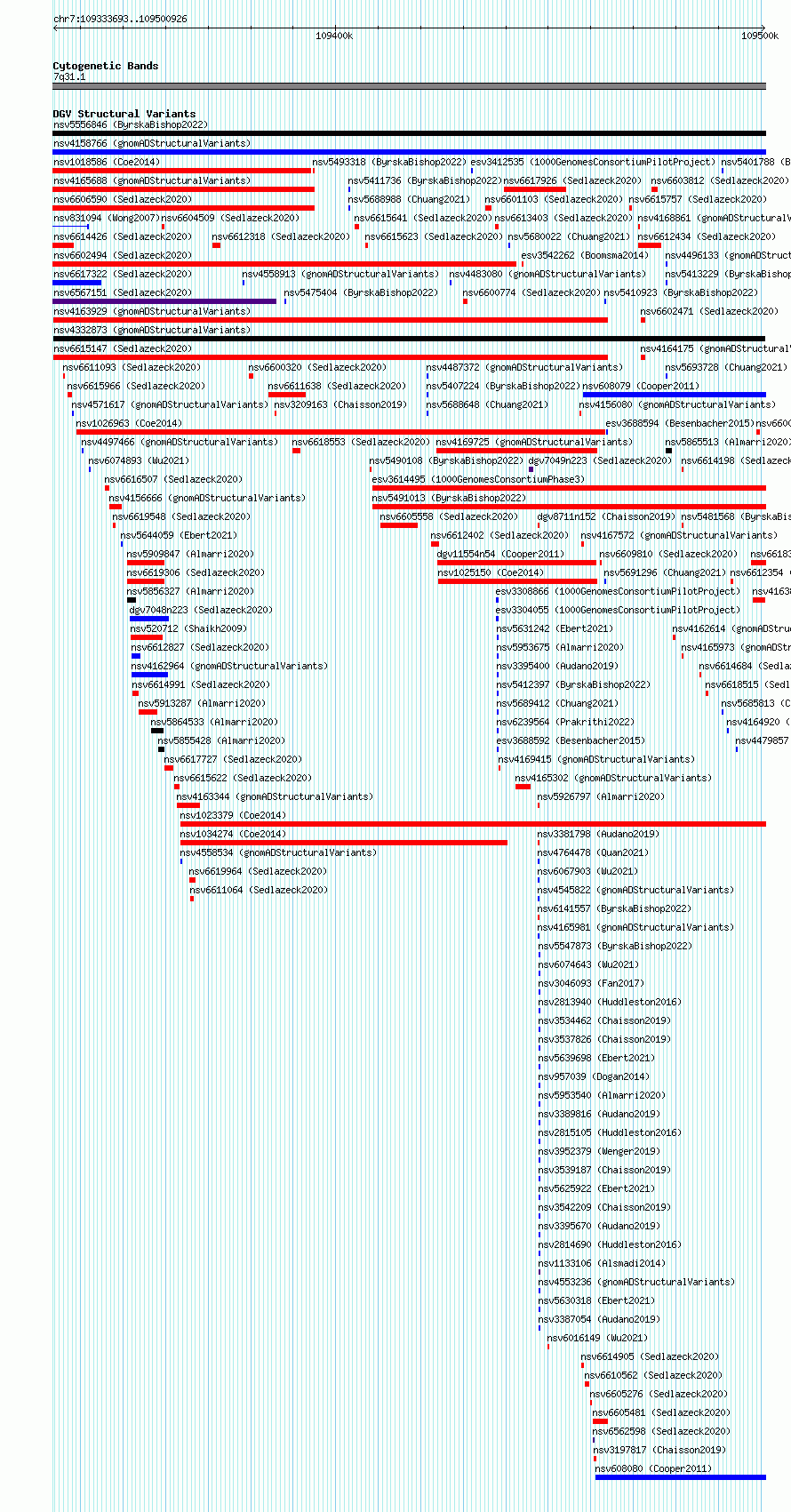Open variant nsv1018586 (Coe2014)

107,163
